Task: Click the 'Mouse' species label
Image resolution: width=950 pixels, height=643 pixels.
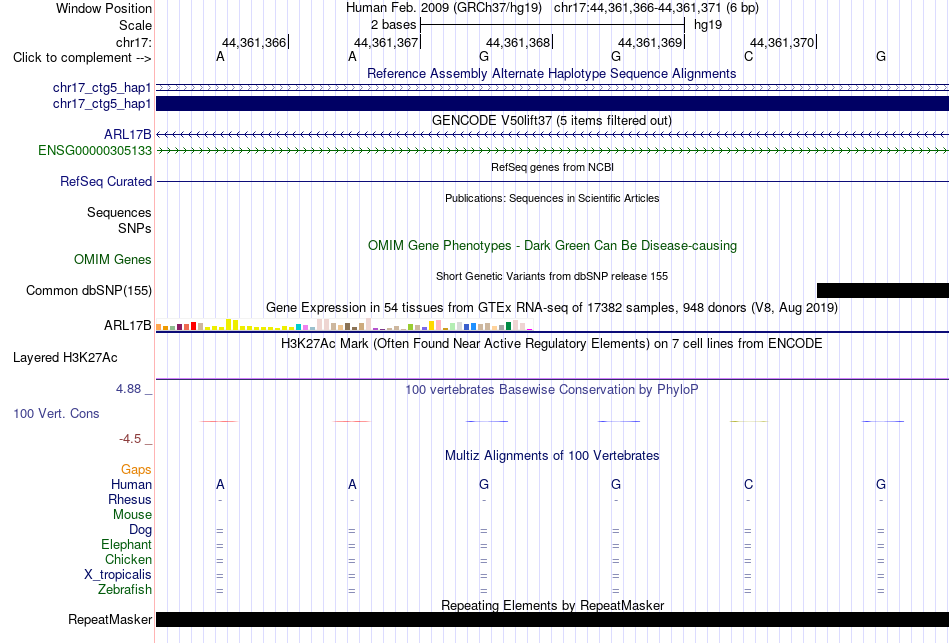Action: coord(132,515)
